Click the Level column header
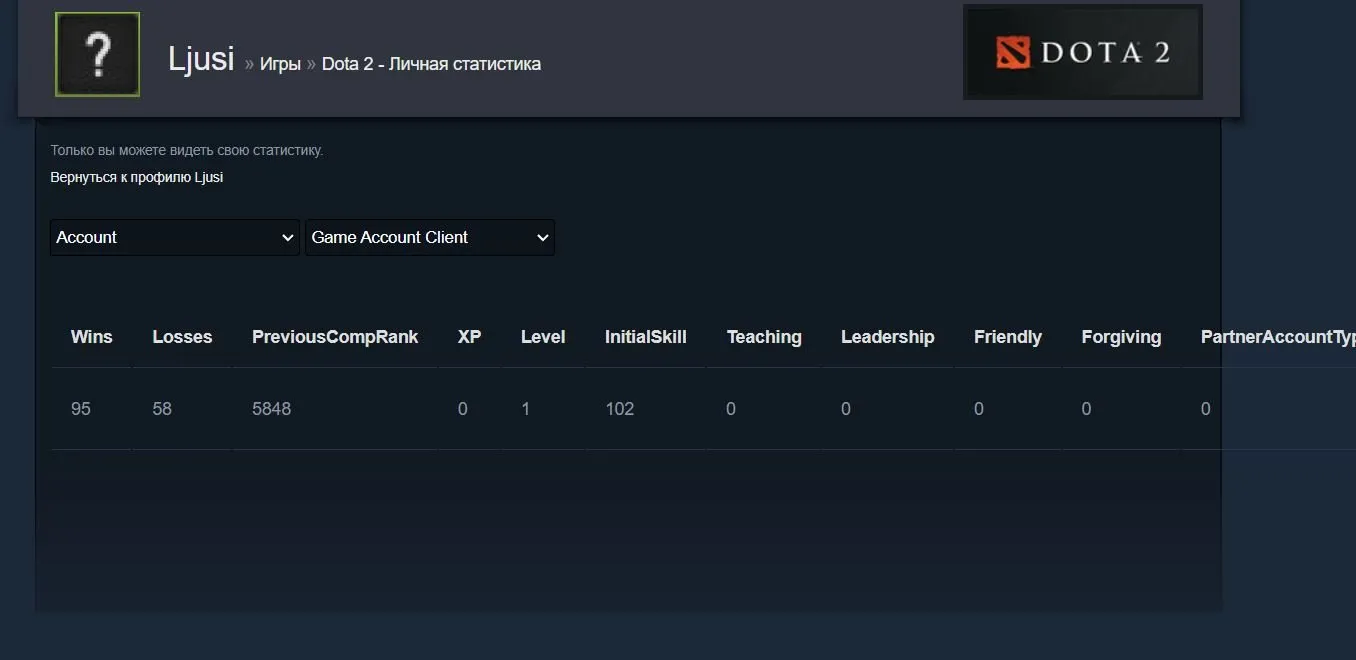 click(x=543, y=337)
